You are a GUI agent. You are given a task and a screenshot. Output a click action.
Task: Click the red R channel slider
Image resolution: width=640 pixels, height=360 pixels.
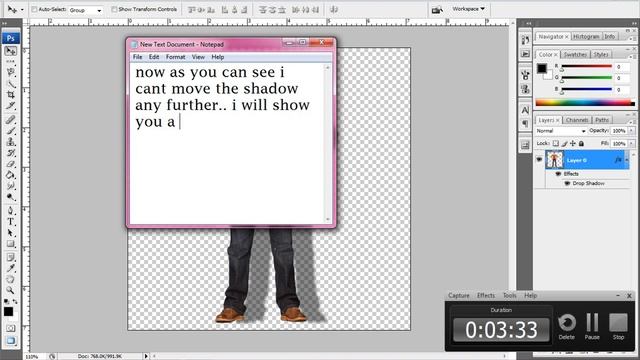587,67
